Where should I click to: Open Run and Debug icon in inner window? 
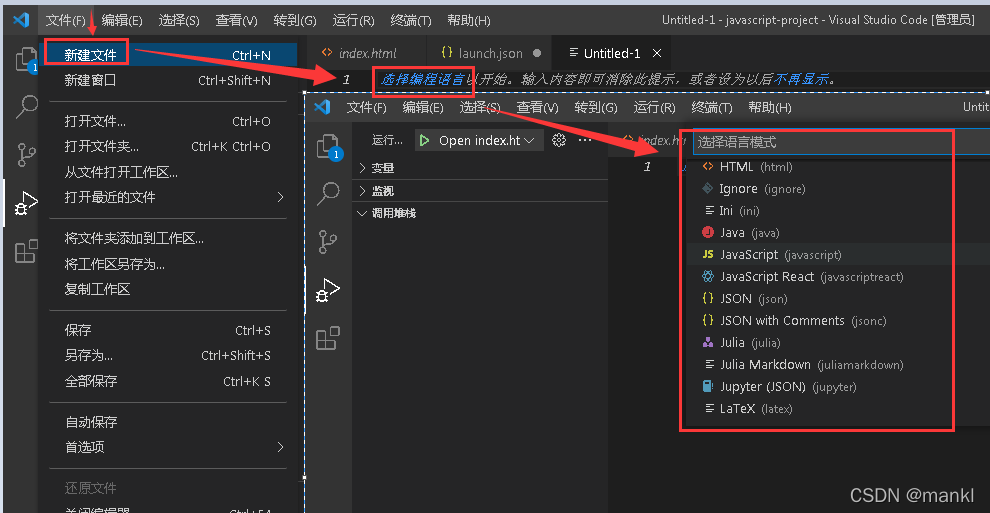coord(328,290)
